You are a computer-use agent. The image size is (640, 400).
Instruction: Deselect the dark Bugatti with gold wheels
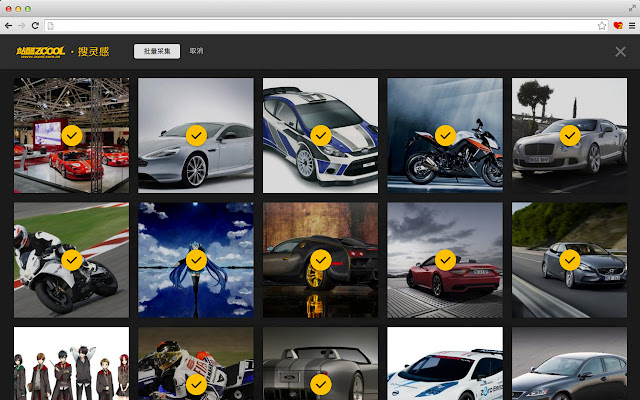point(321,260)
